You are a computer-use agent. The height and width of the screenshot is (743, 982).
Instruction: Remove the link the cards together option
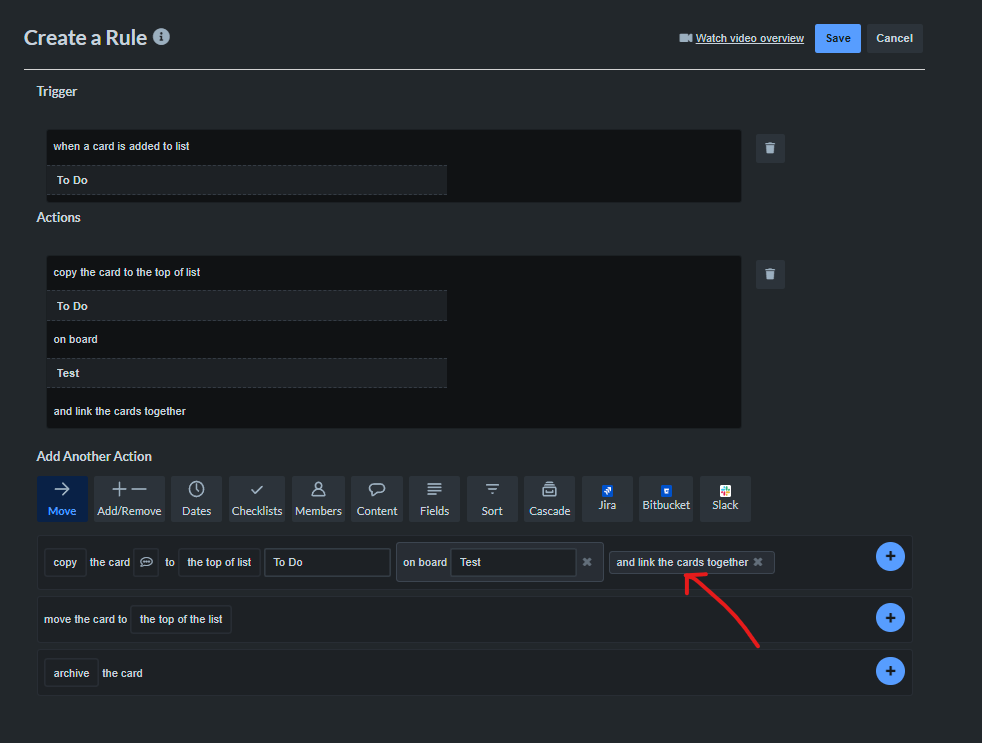pos(758,562)
